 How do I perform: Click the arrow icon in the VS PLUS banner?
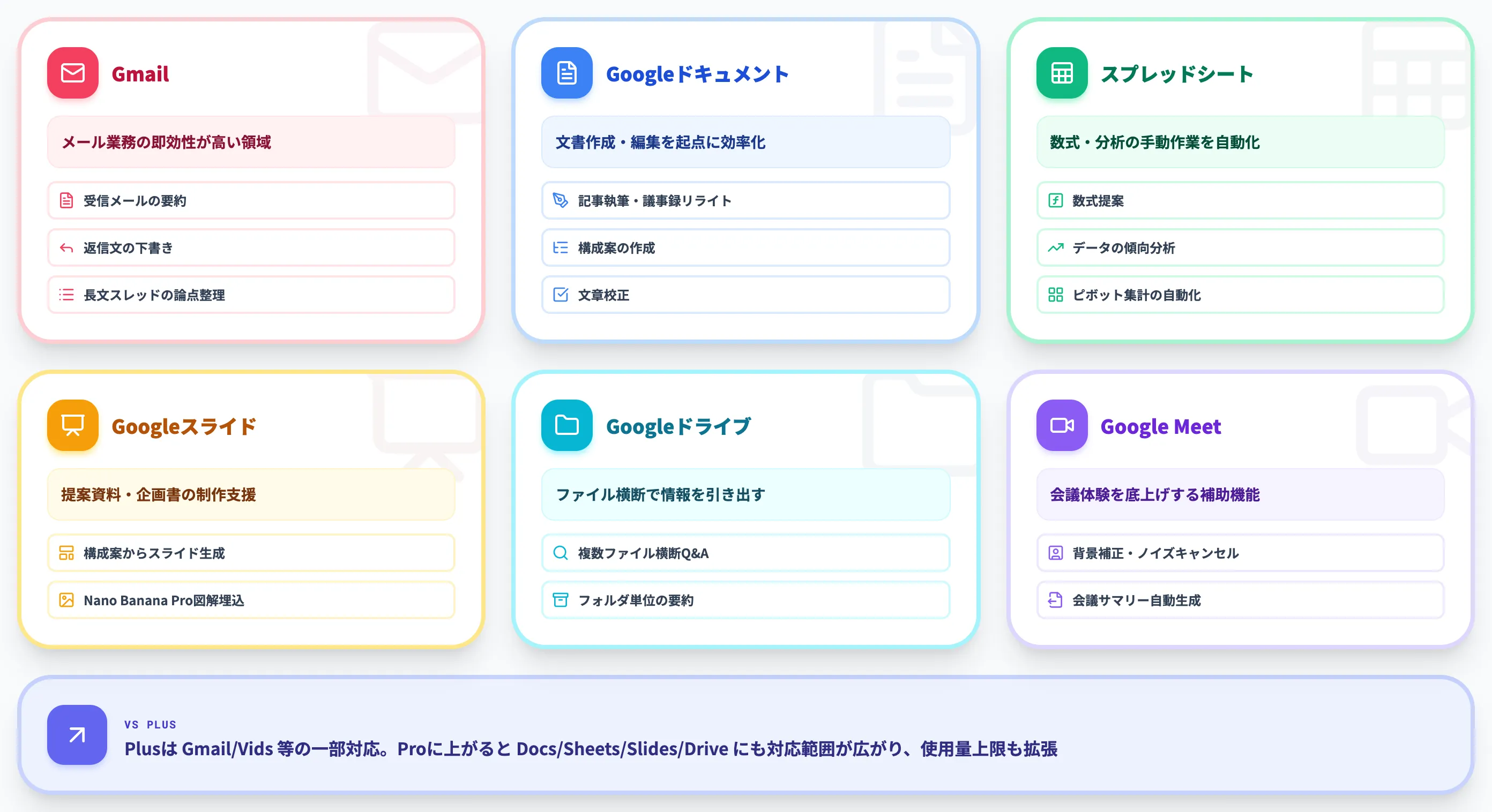[77, 735]
